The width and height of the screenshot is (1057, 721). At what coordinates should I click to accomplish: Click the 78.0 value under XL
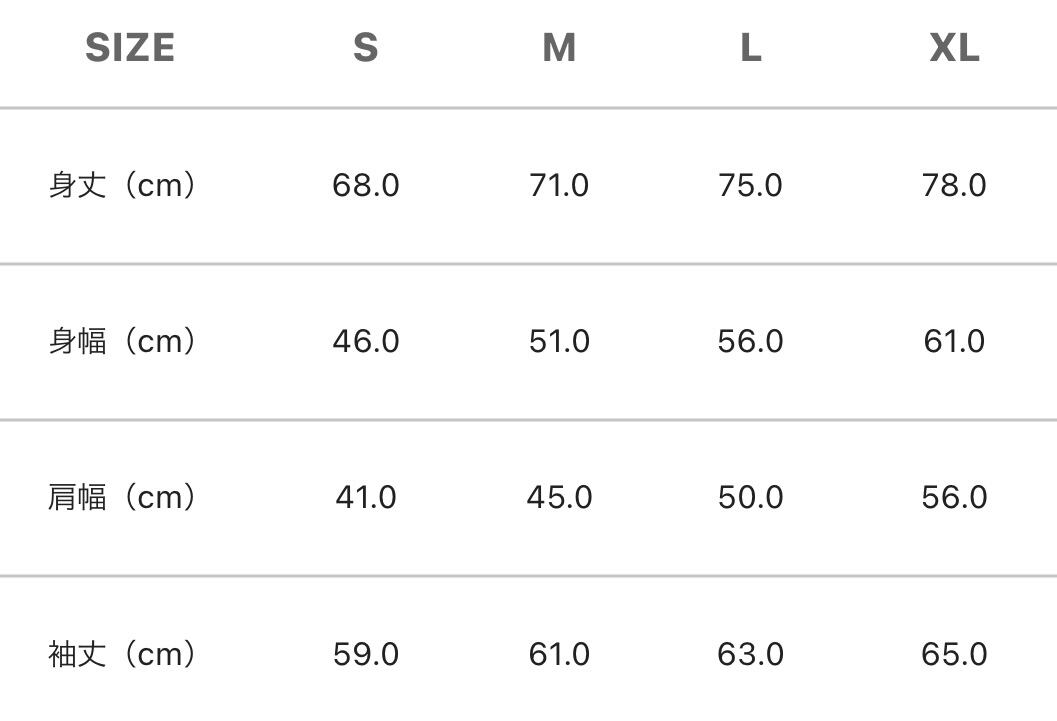pos(954,185)
